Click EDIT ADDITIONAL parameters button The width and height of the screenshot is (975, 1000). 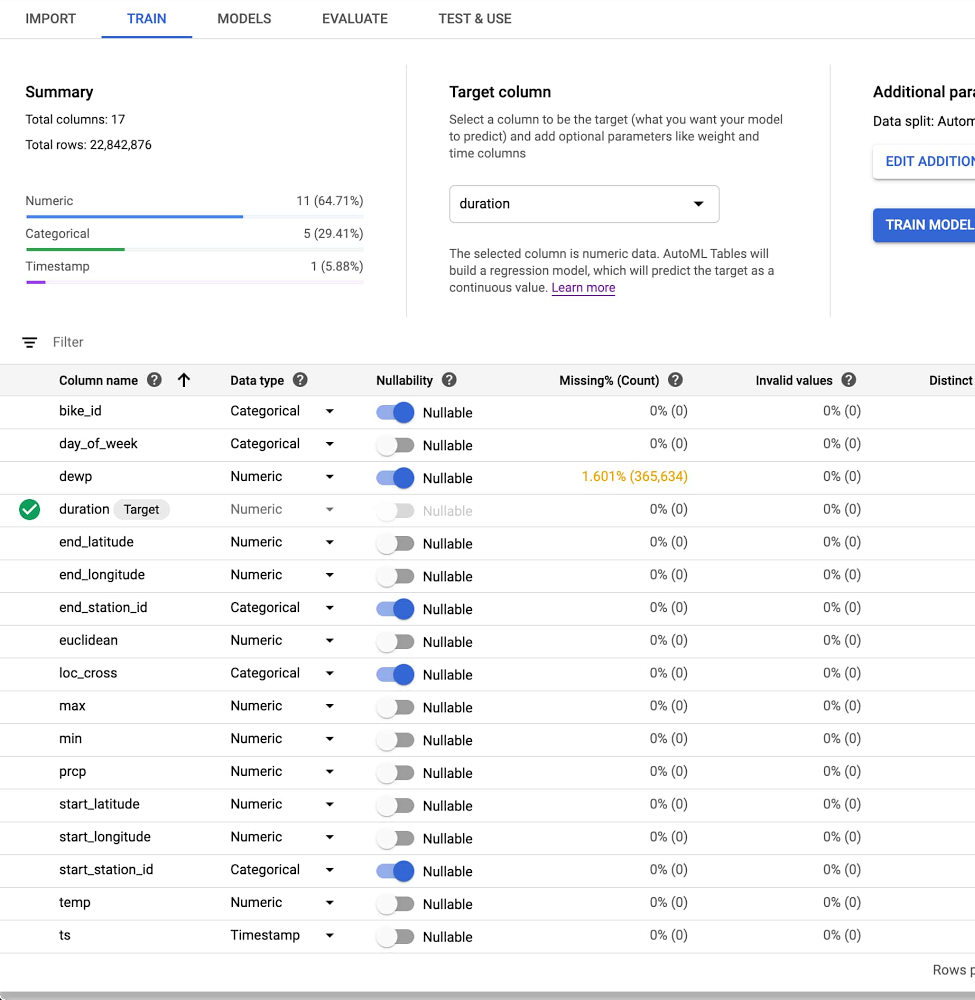[x=924, y=161]
